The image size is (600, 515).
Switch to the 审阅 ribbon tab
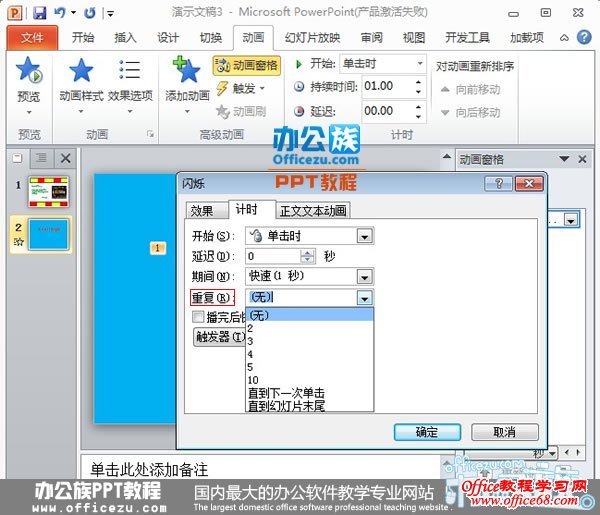point(372,37)
